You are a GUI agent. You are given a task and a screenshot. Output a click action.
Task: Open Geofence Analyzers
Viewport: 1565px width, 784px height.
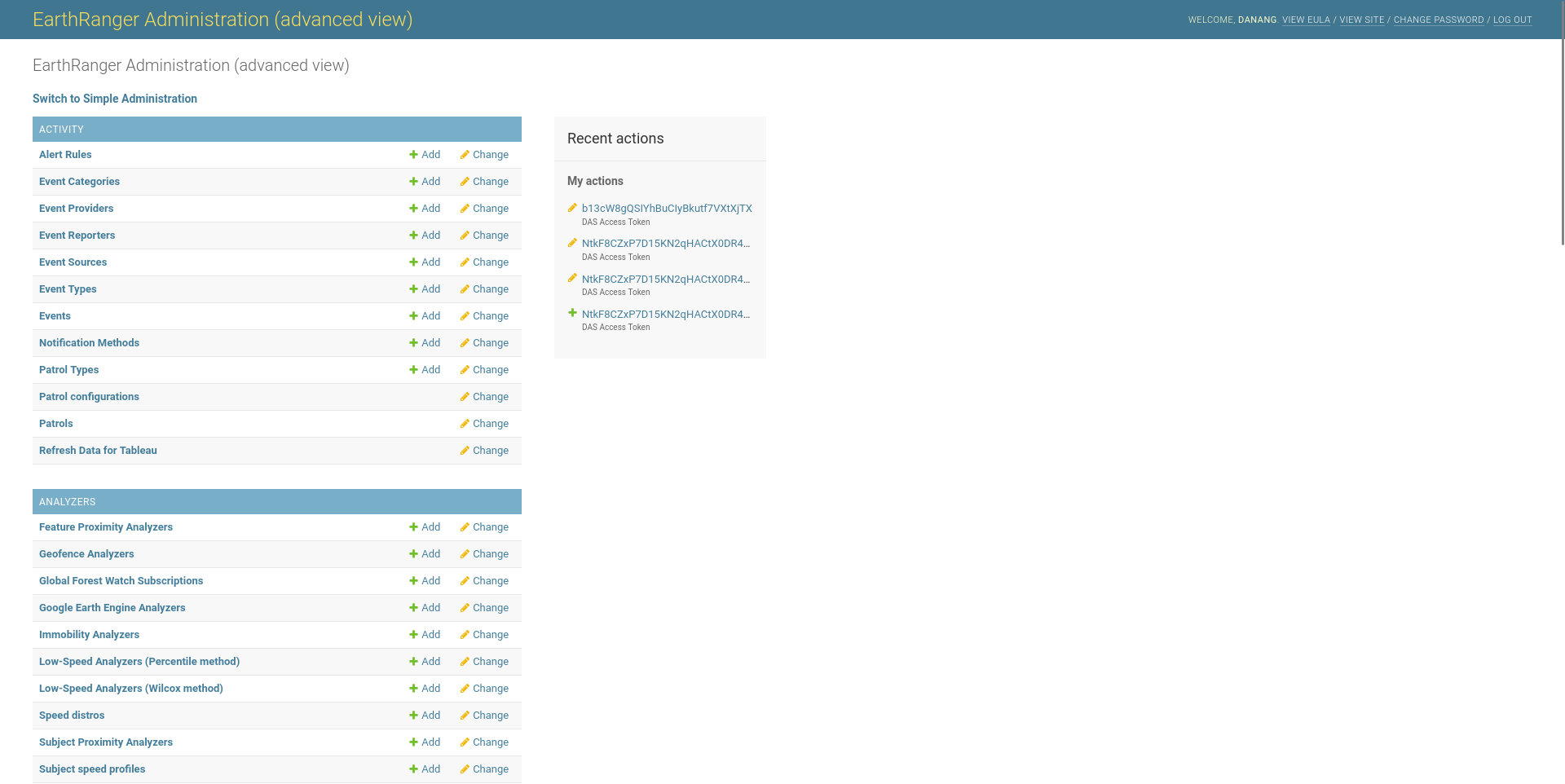tap(86, 554)
